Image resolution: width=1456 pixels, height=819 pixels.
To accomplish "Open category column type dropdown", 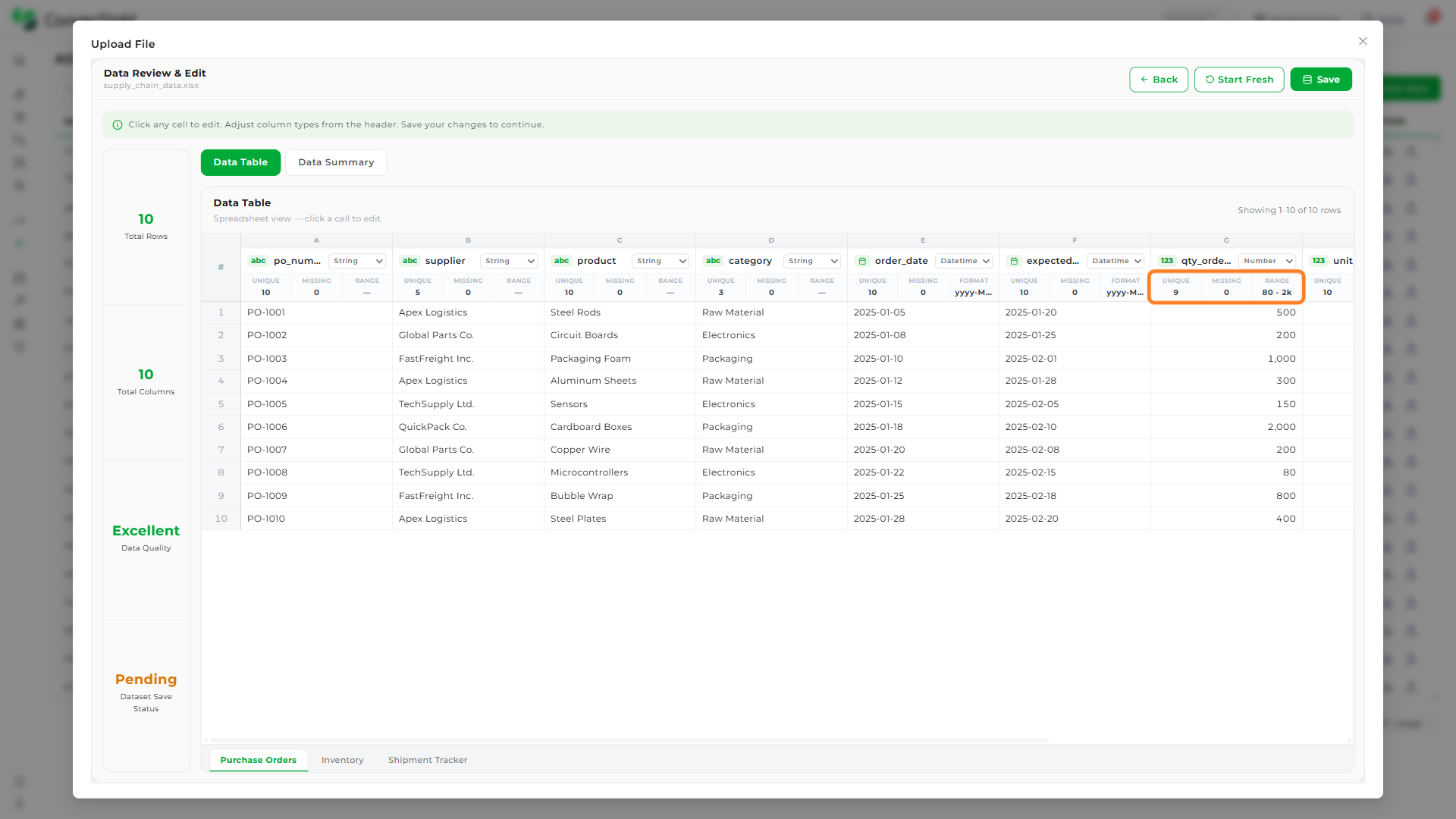I will (x=812, y=261).
